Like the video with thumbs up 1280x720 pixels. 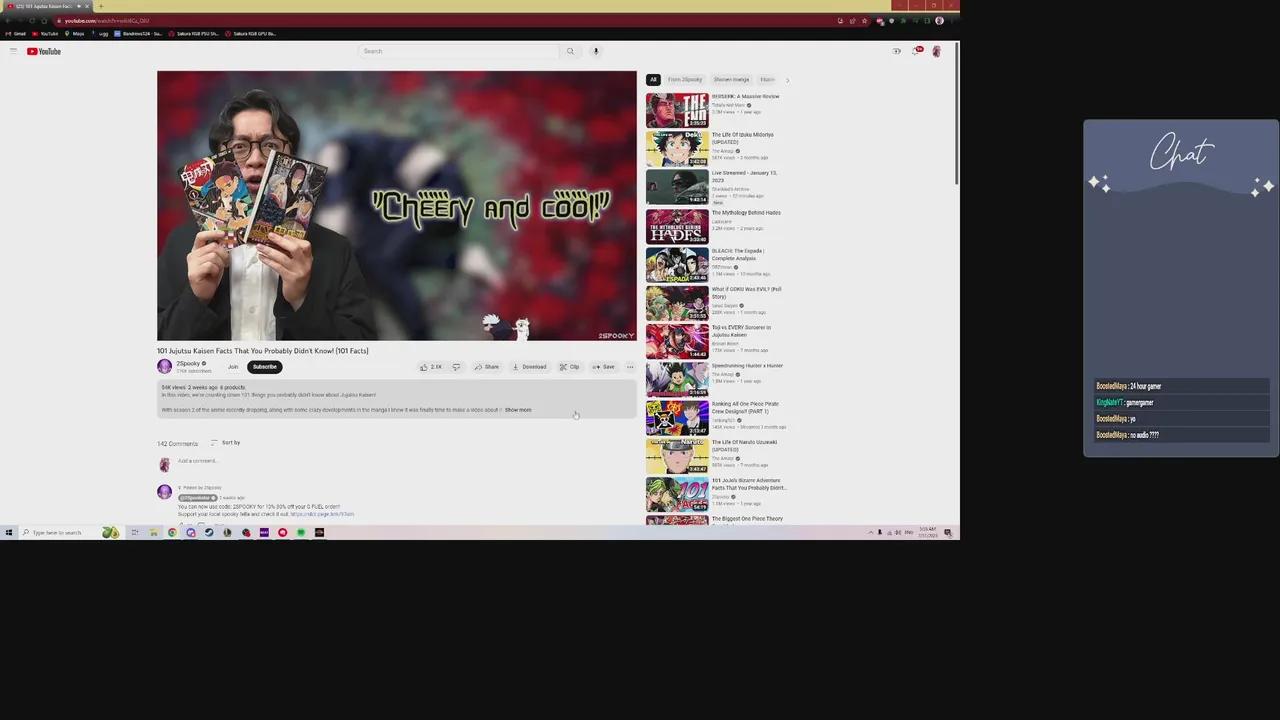point(431,367)
